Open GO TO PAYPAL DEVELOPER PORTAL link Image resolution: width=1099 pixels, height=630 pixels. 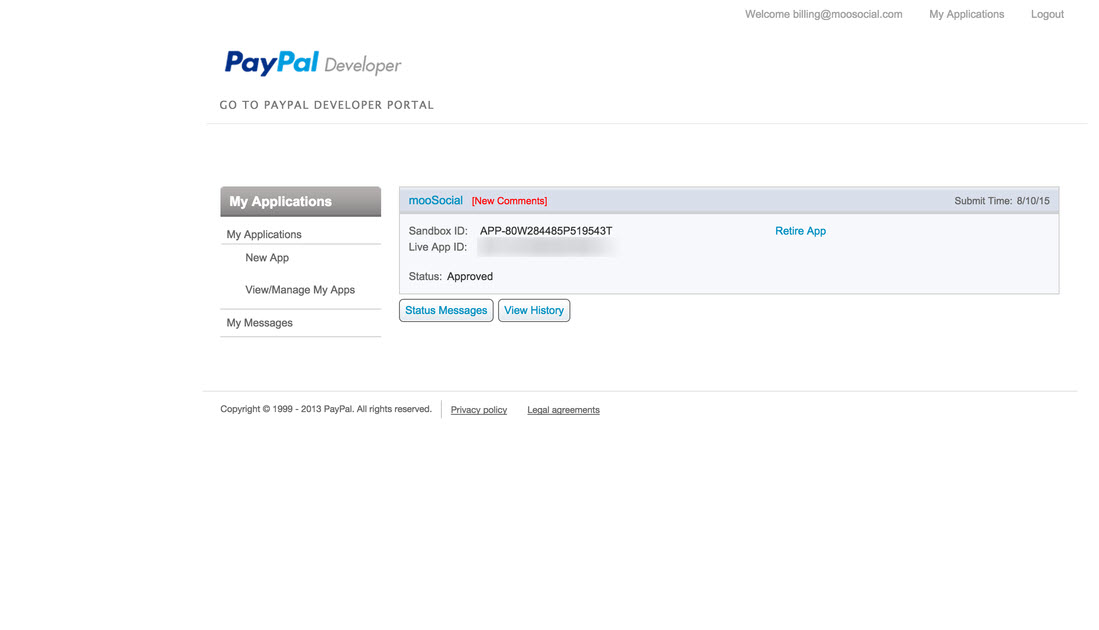[x=326, y=105]
